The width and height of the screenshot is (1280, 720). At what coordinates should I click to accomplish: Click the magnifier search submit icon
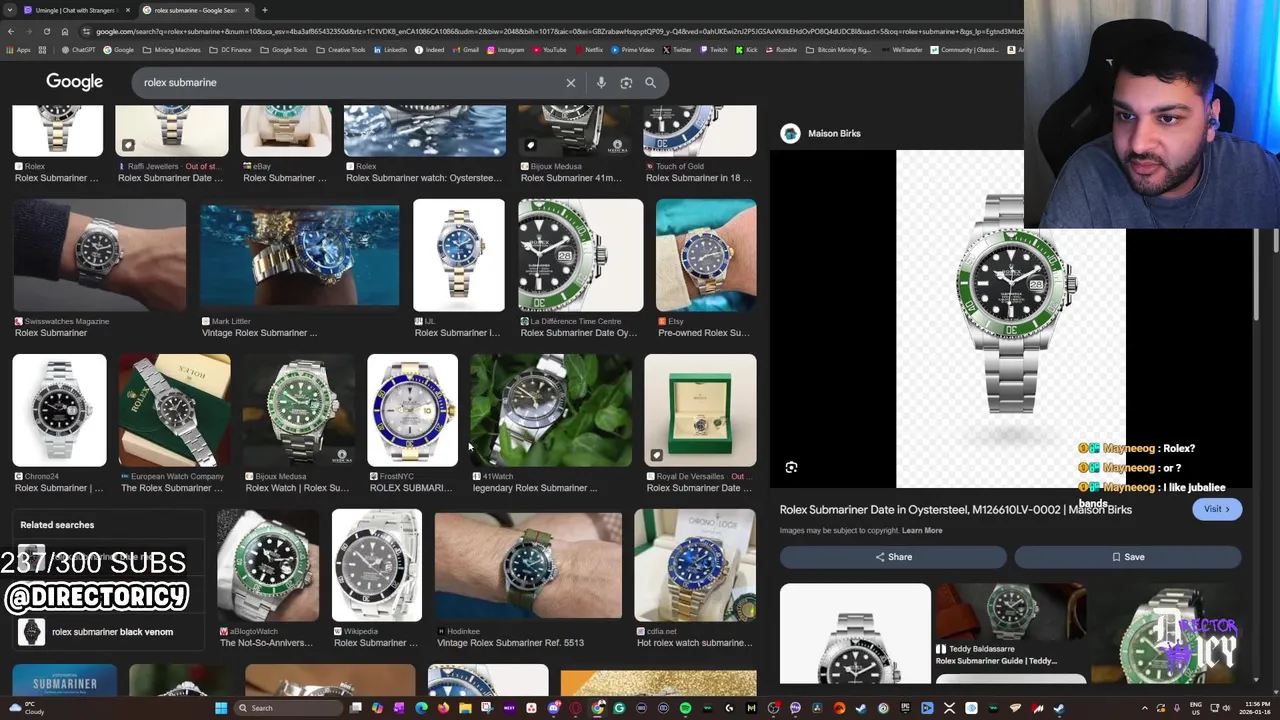[650, 83]
